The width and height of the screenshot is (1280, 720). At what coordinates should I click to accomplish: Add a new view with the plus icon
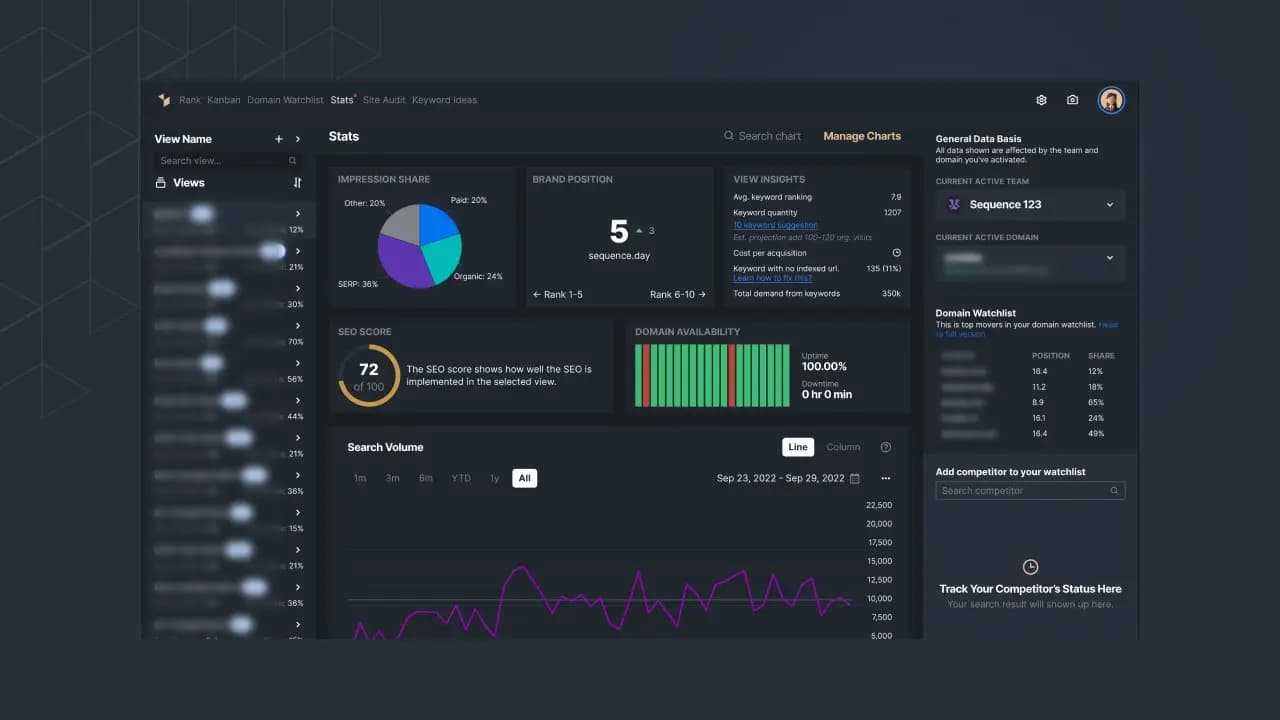pyautogui.click(x=278, y=138)
